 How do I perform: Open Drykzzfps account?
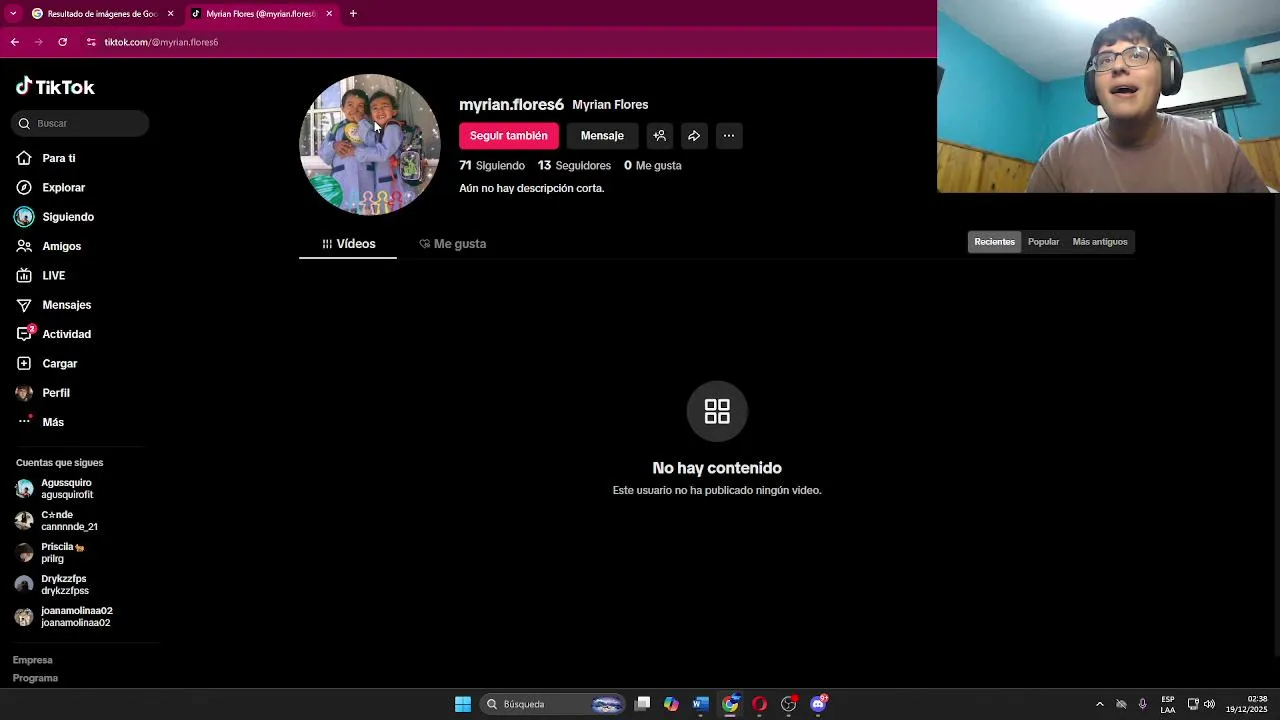[x=64, y=584]
